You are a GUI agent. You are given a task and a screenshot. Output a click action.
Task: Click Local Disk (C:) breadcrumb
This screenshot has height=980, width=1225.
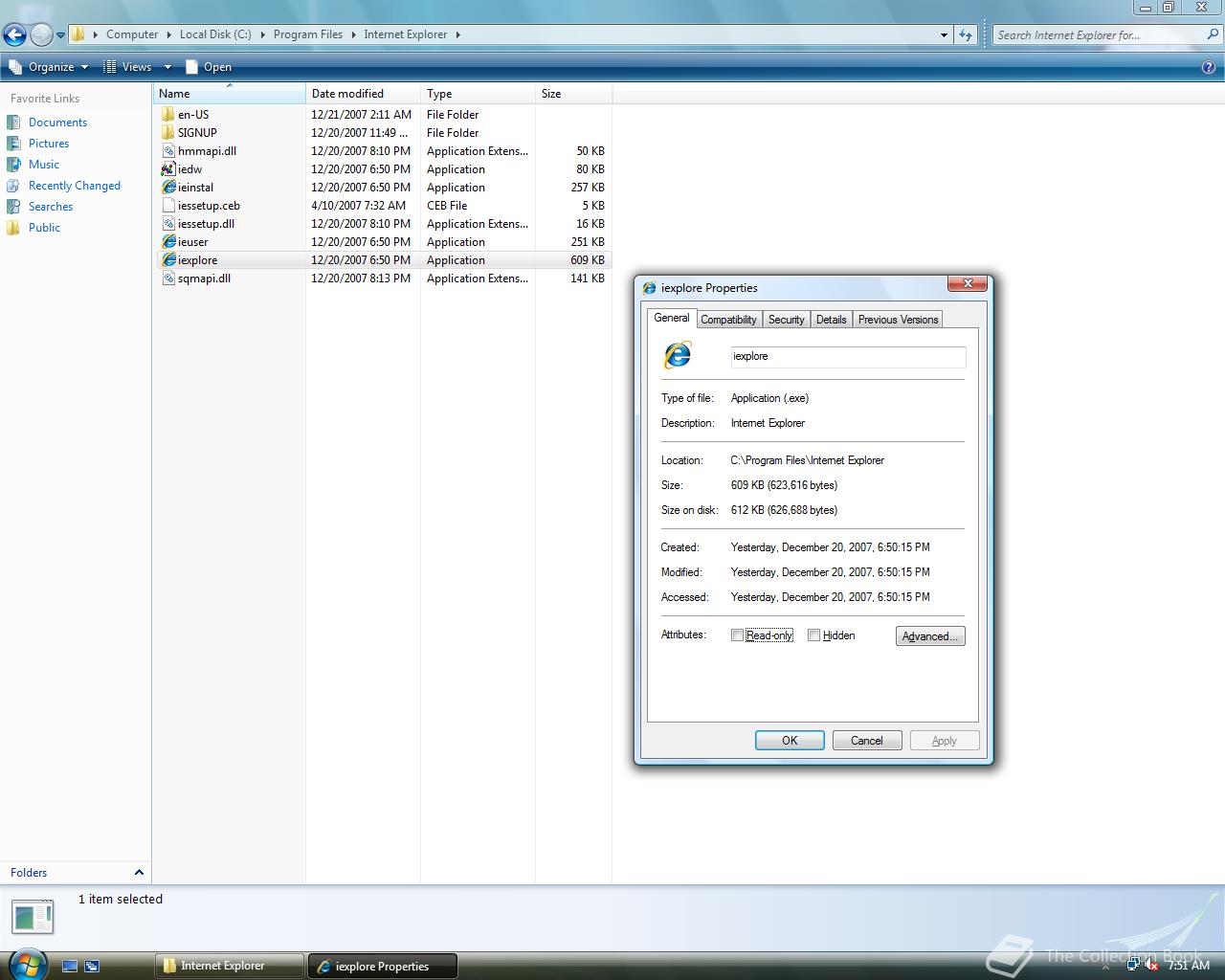[215, 34]
